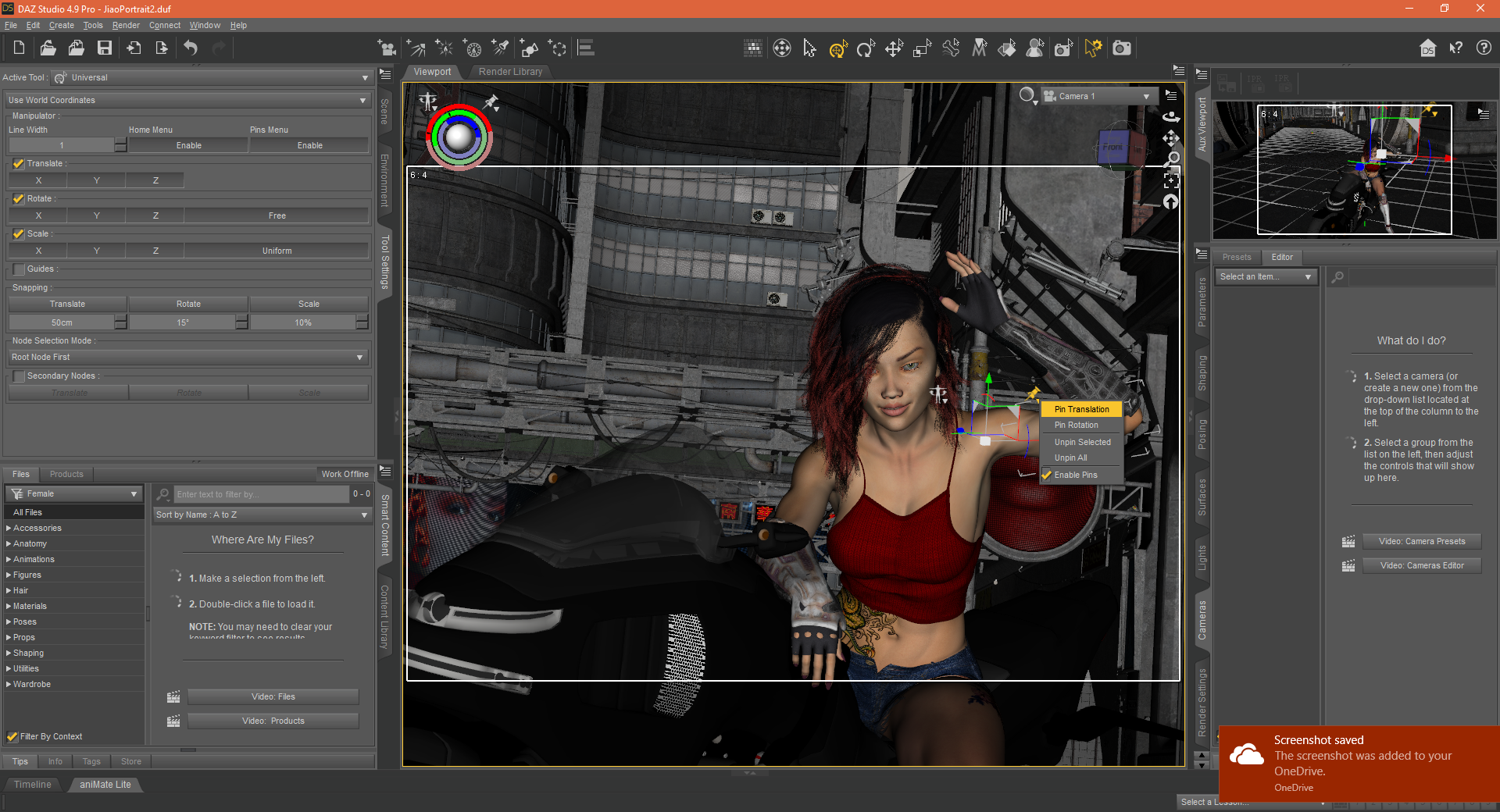
Task: Click the Video: Camera Presets button
Action: click(1421, 542)
